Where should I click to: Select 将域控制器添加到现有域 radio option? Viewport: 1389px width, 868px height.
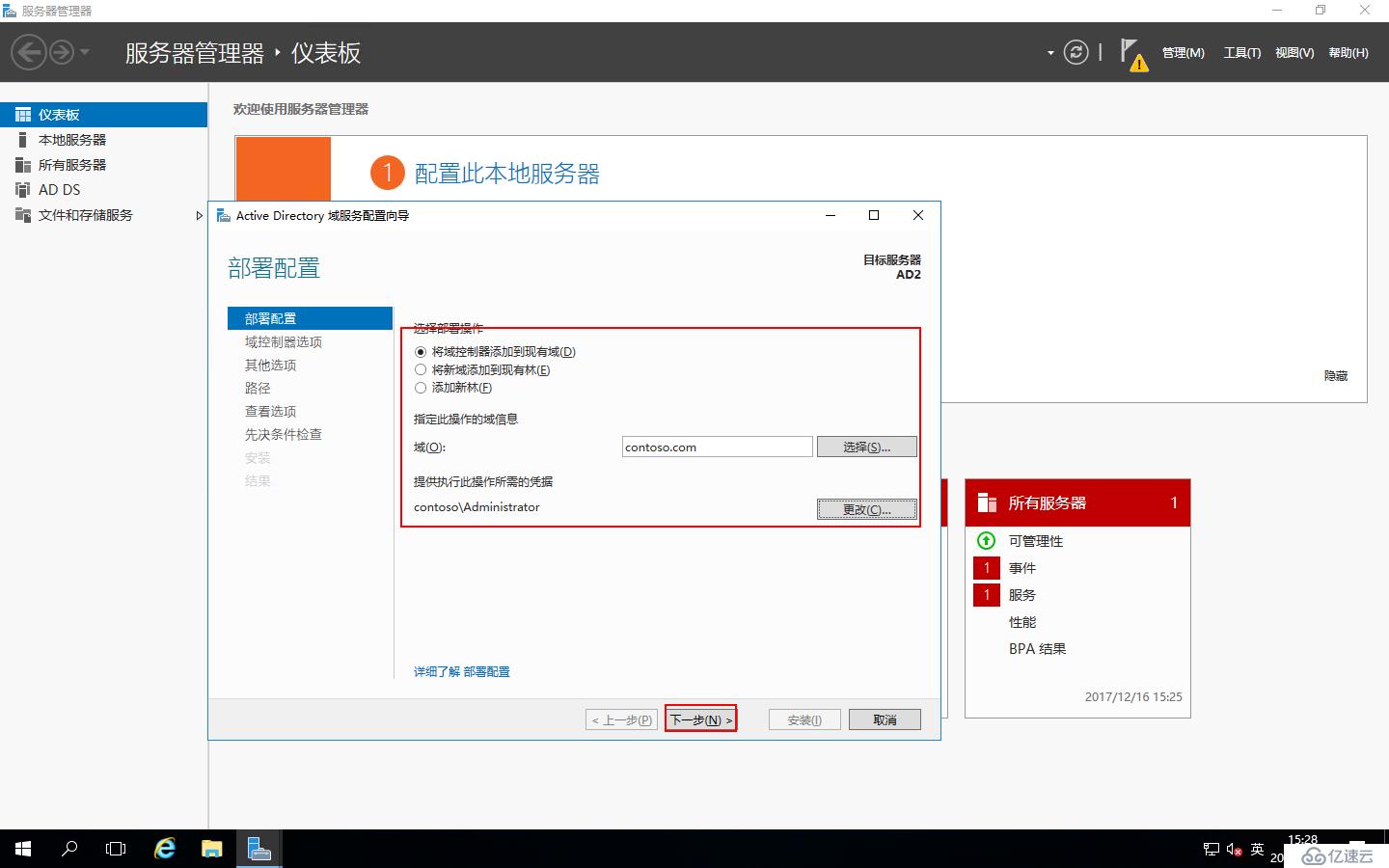point(421,352)
